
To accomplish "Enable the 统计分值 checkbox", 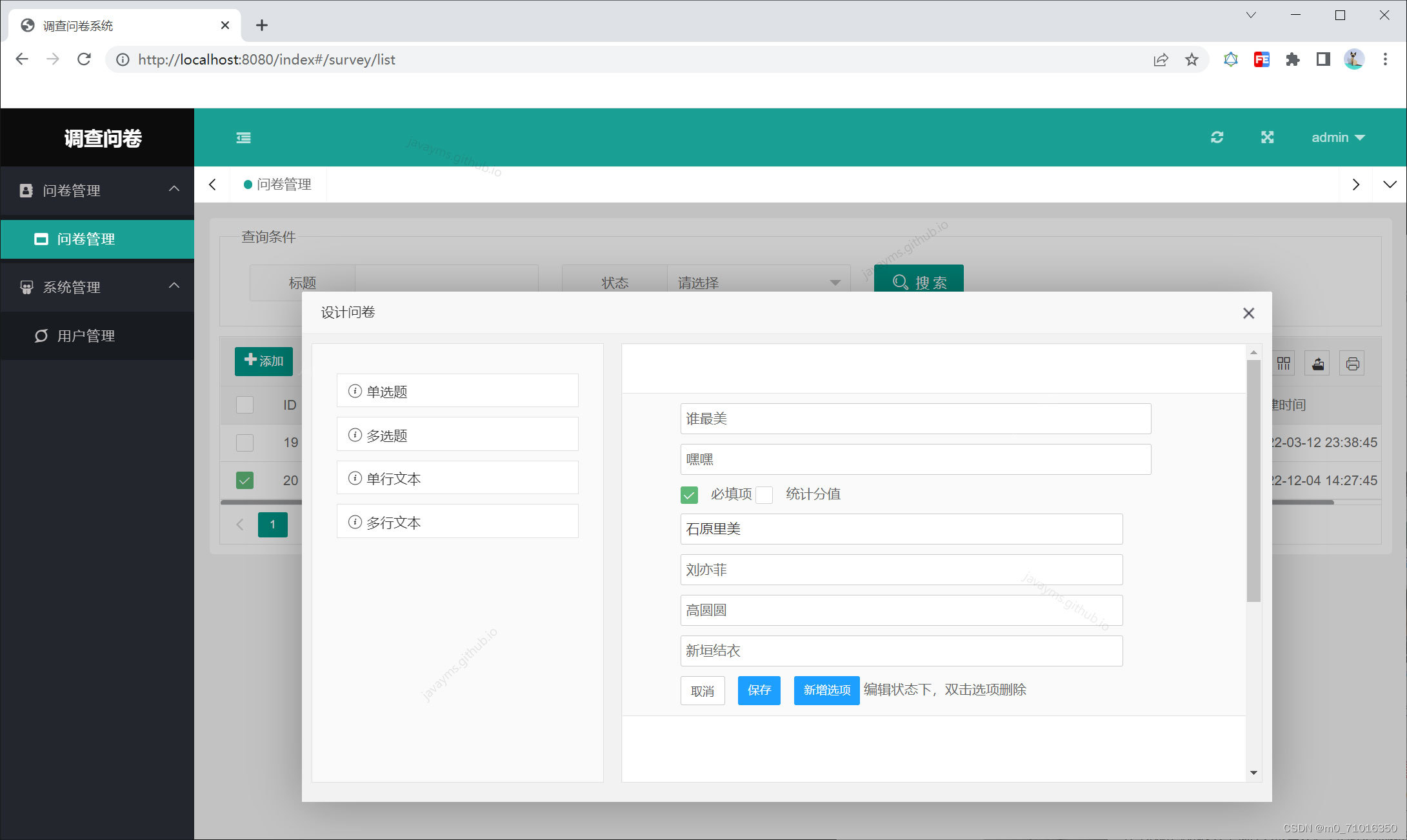I will [x=765, y=494].
